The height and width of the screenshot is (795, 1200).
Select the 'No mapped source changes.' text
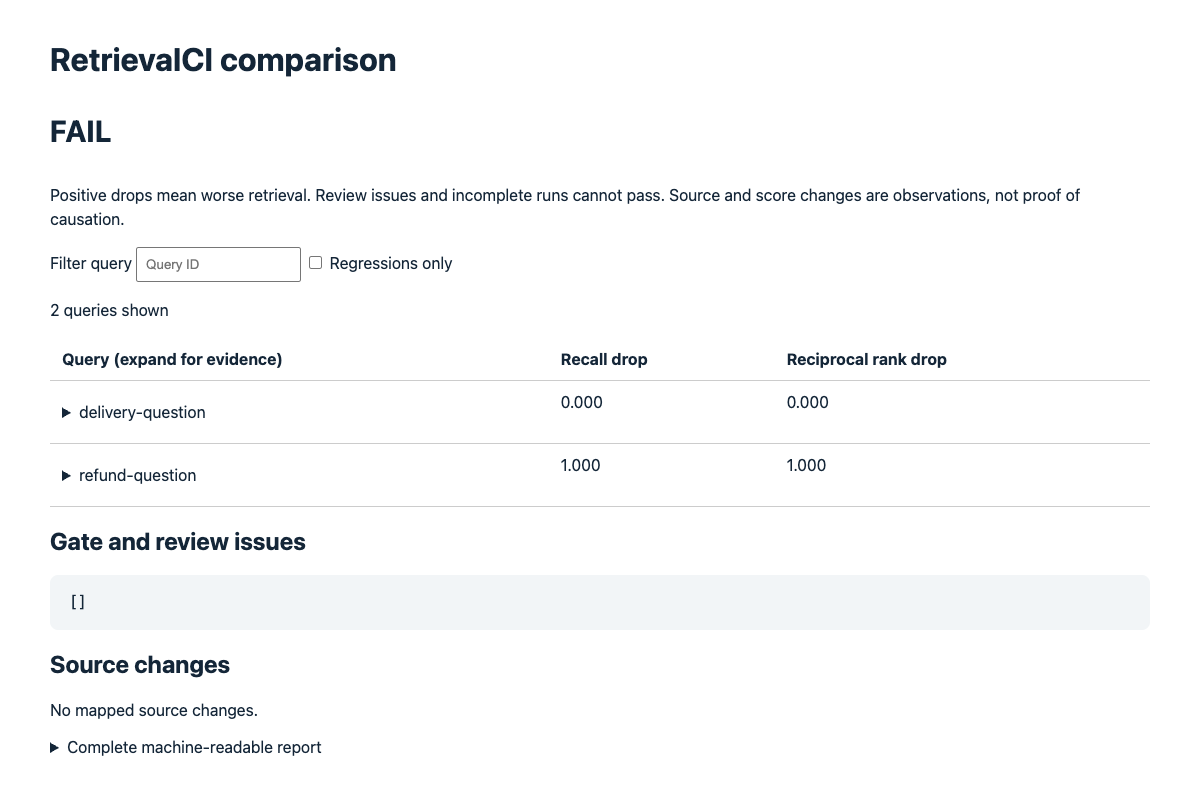pos(154,710)
